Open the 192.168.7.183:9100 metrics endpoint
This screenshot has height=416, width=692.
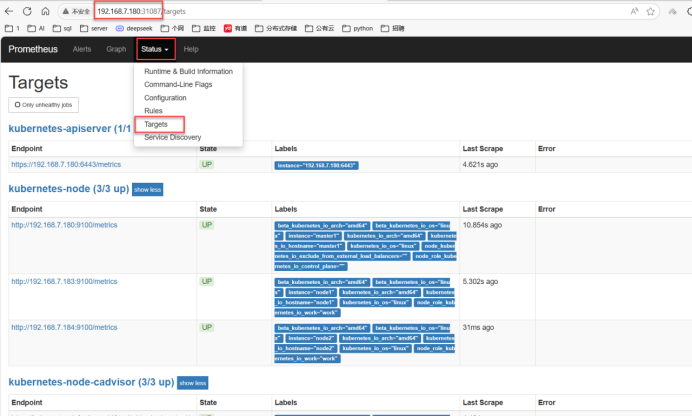tap(64, 281)
